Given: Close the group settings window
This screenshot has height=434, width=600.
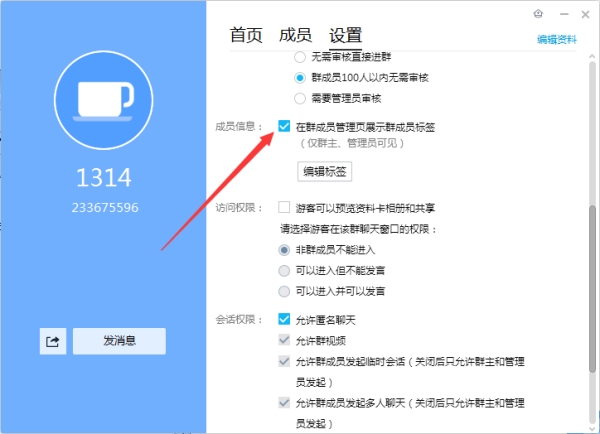Looking at the screenshot, I should [585, 15].
